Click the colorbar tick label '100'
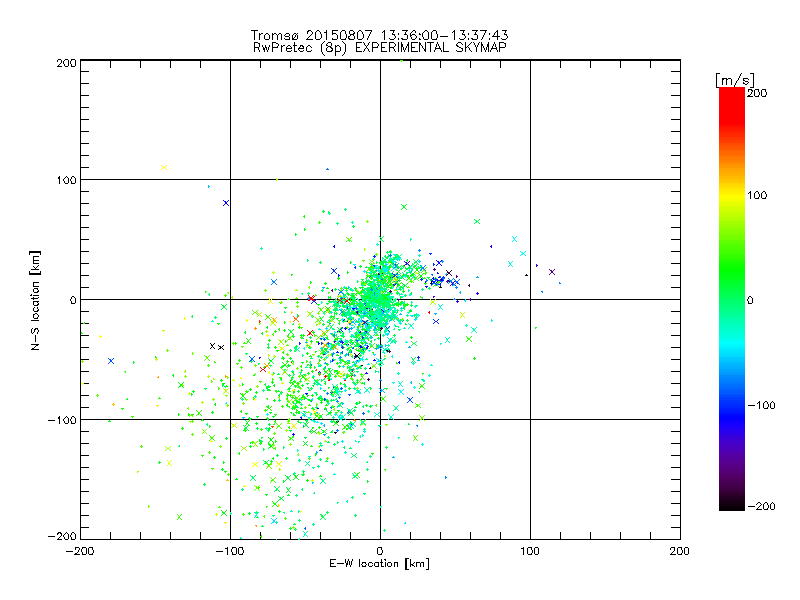Screen dimensions: 800x600 coord(757,195)
